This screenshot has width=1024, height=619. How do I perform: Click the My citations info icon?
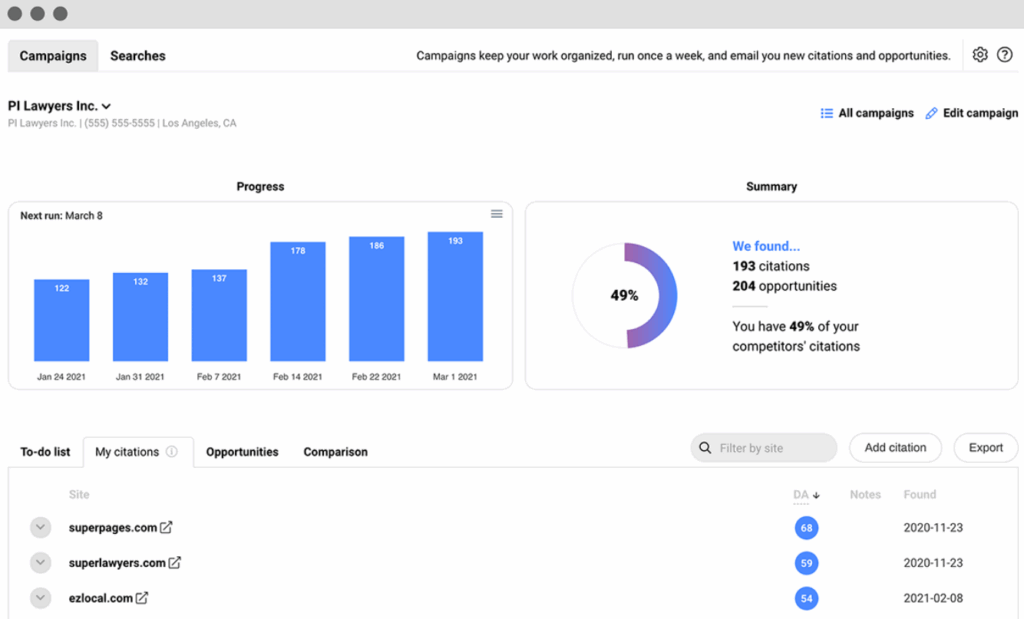pyautogui.click(x=172, y=452)
